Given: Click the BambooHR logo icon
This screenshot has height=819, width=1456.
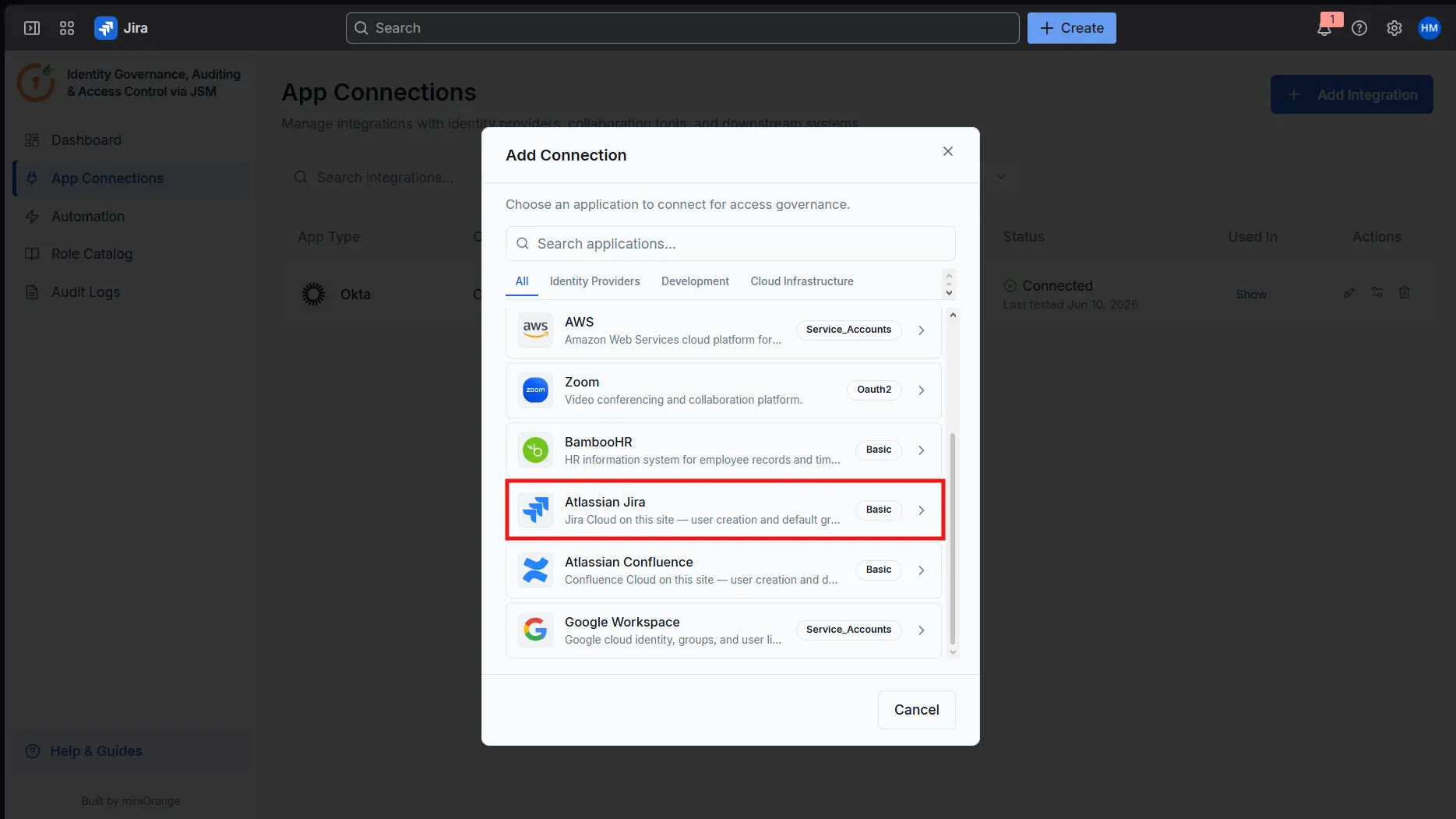Looking at the screenshot, I should (535, 450).
